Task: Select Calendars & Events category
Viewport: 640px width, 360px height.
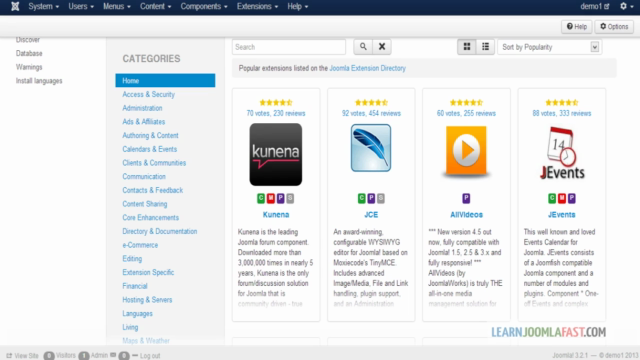Action: (149, 149)
